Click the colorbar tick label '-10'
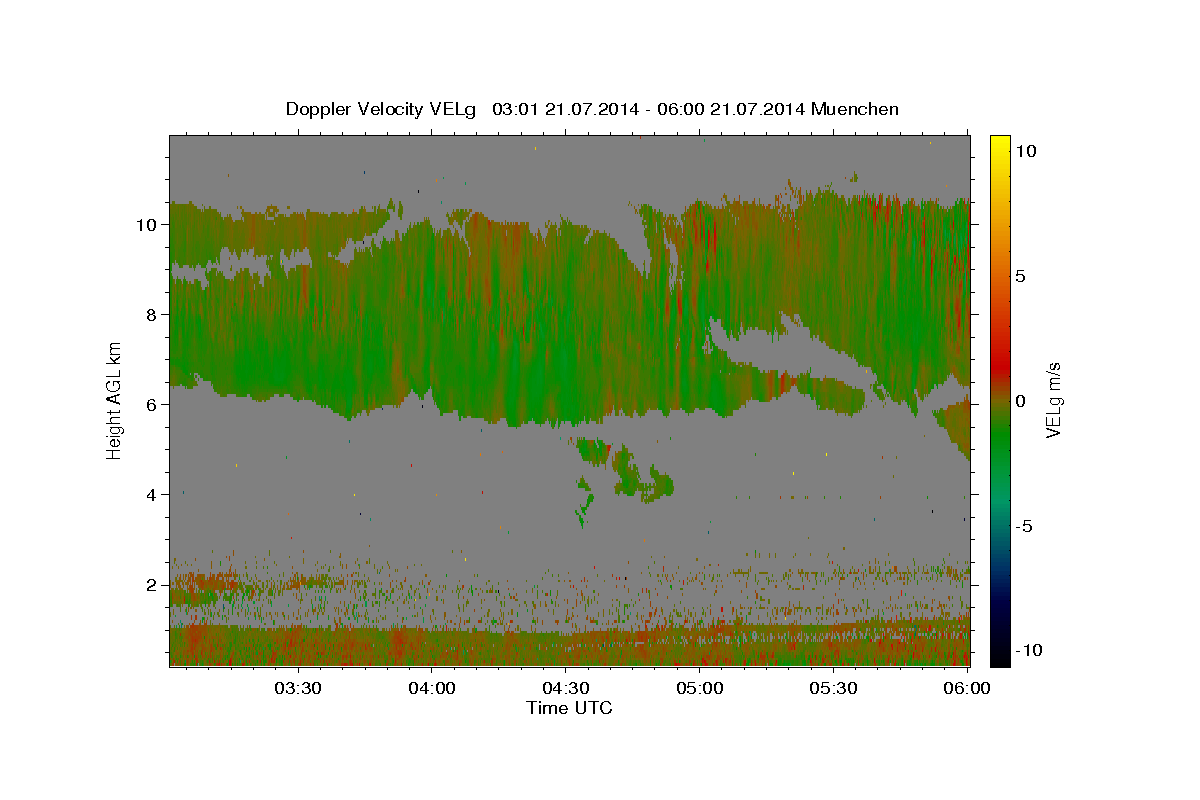Screen dimensions: 1200x800 pyautogui.click(x=1027, y=650)
